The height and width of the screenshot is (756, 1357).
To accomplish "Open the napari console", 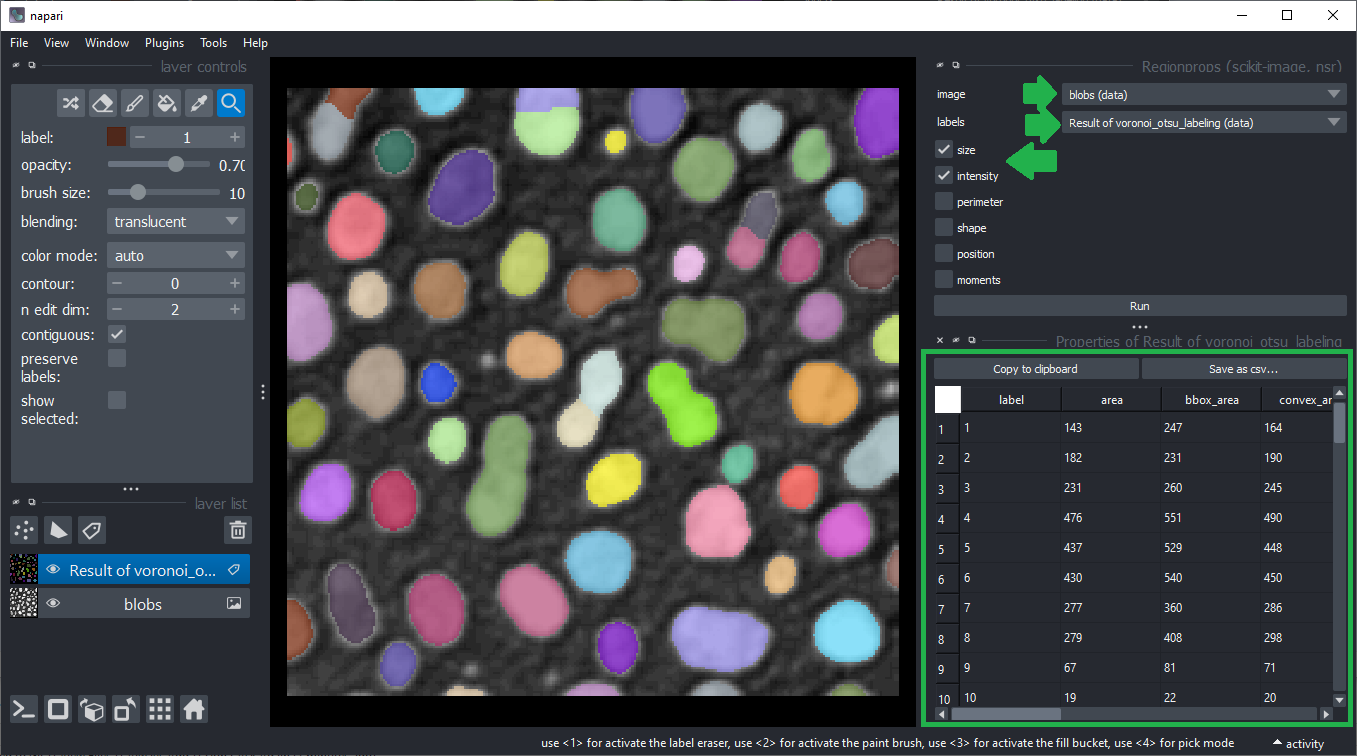I will coord(24,710).
